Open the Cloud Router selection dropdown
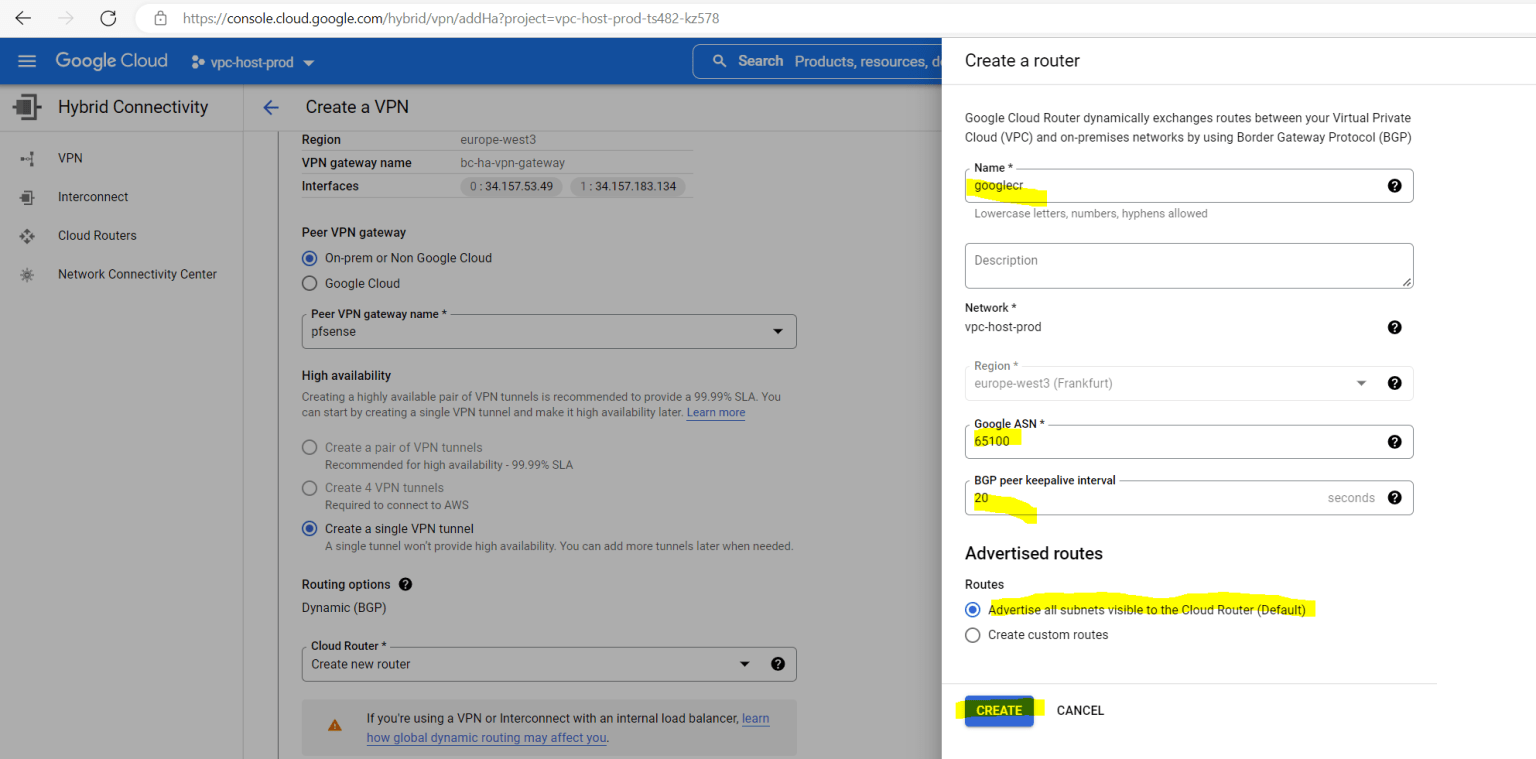The image size is (1536, 759). pos(745,663)
